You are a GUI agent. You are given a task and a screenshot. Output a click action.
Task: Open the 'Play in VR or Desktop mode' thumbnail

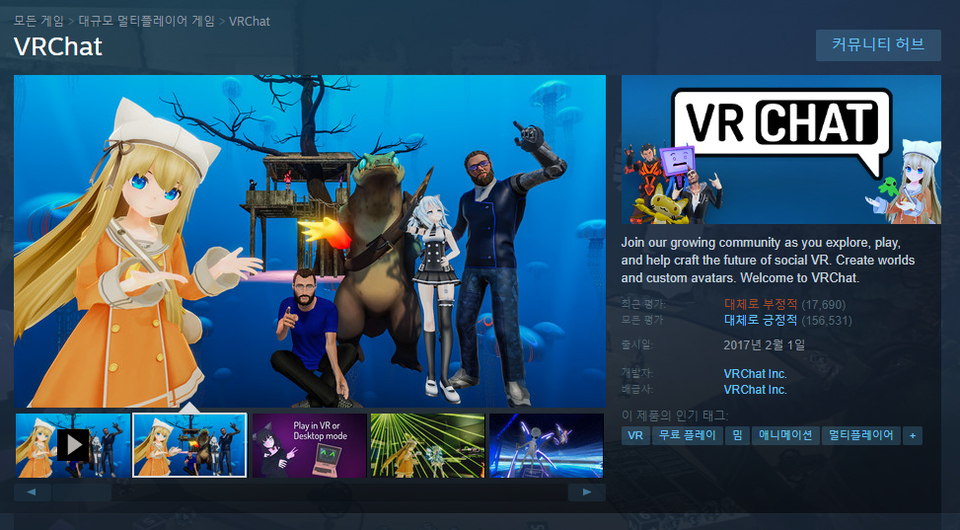308,445
